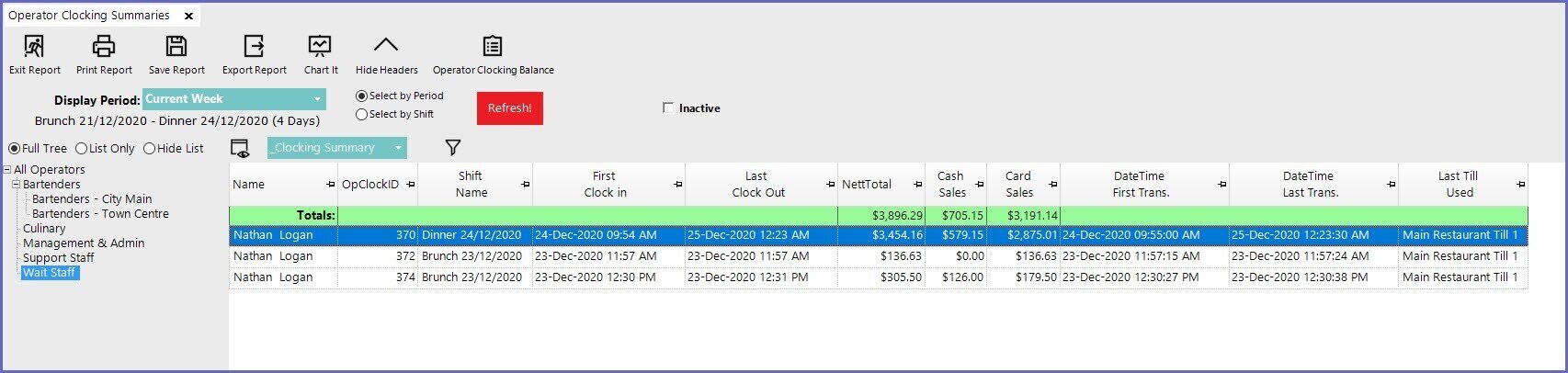Click the Print Report icon
Image resolution: width=1568 pixels, height=373 pixels.
(104, 47)
